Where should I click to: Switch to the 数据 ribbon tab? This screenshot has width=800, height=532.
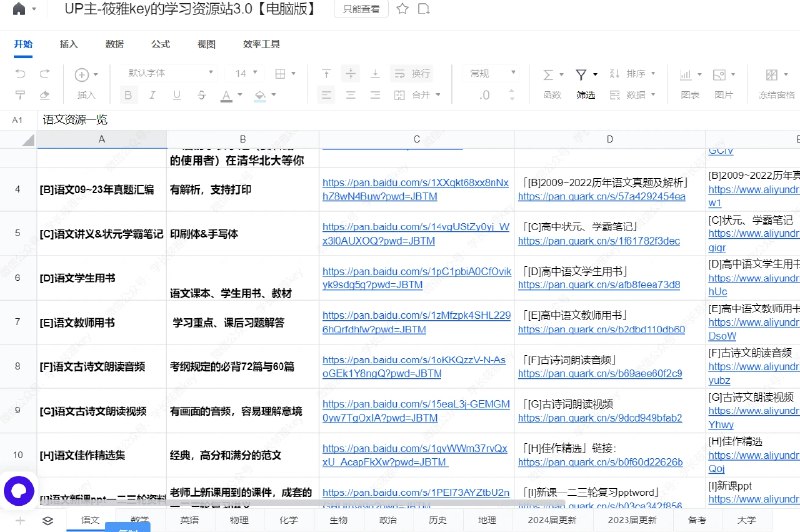115,44
